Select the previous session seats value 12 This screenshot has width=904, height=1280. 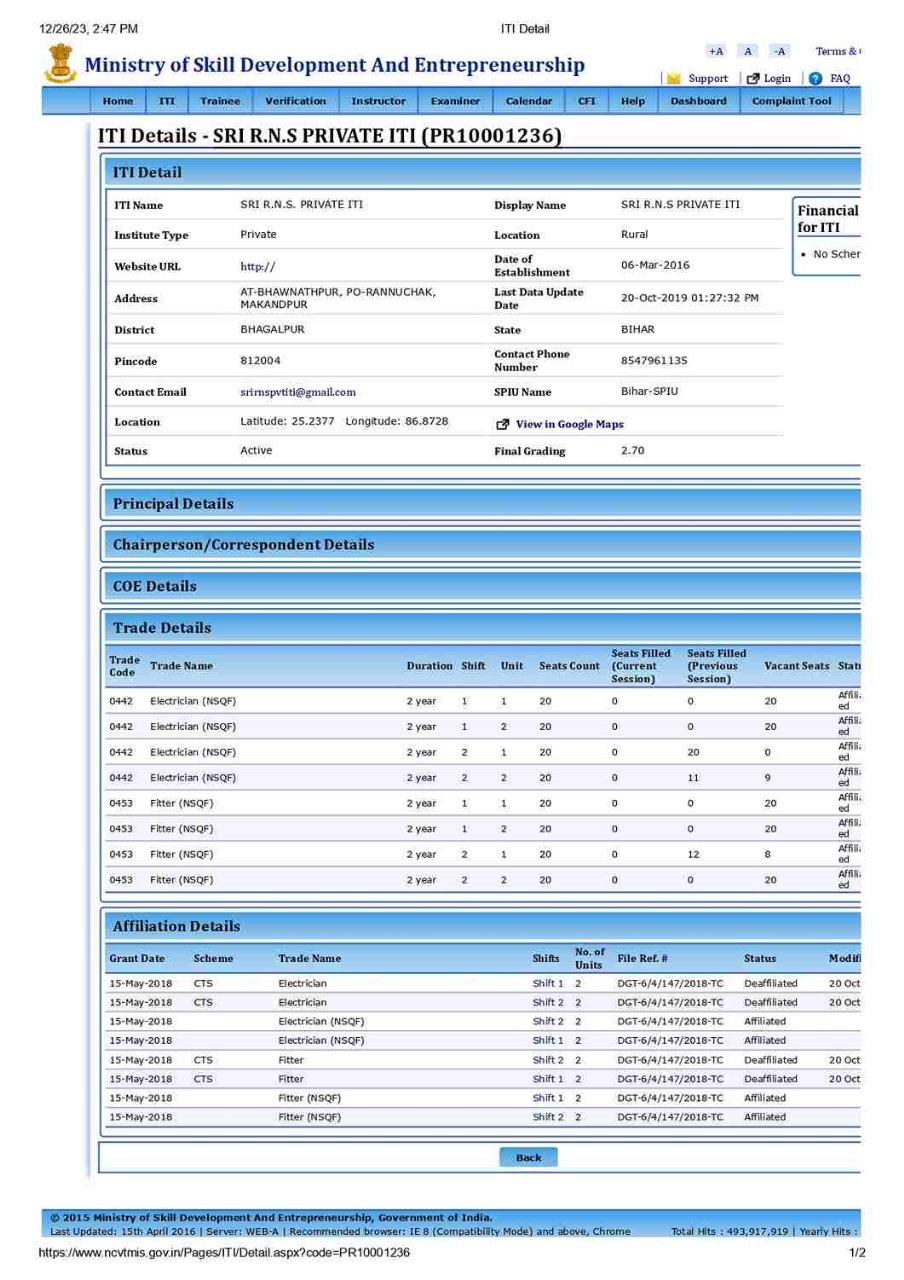[693, 855]
